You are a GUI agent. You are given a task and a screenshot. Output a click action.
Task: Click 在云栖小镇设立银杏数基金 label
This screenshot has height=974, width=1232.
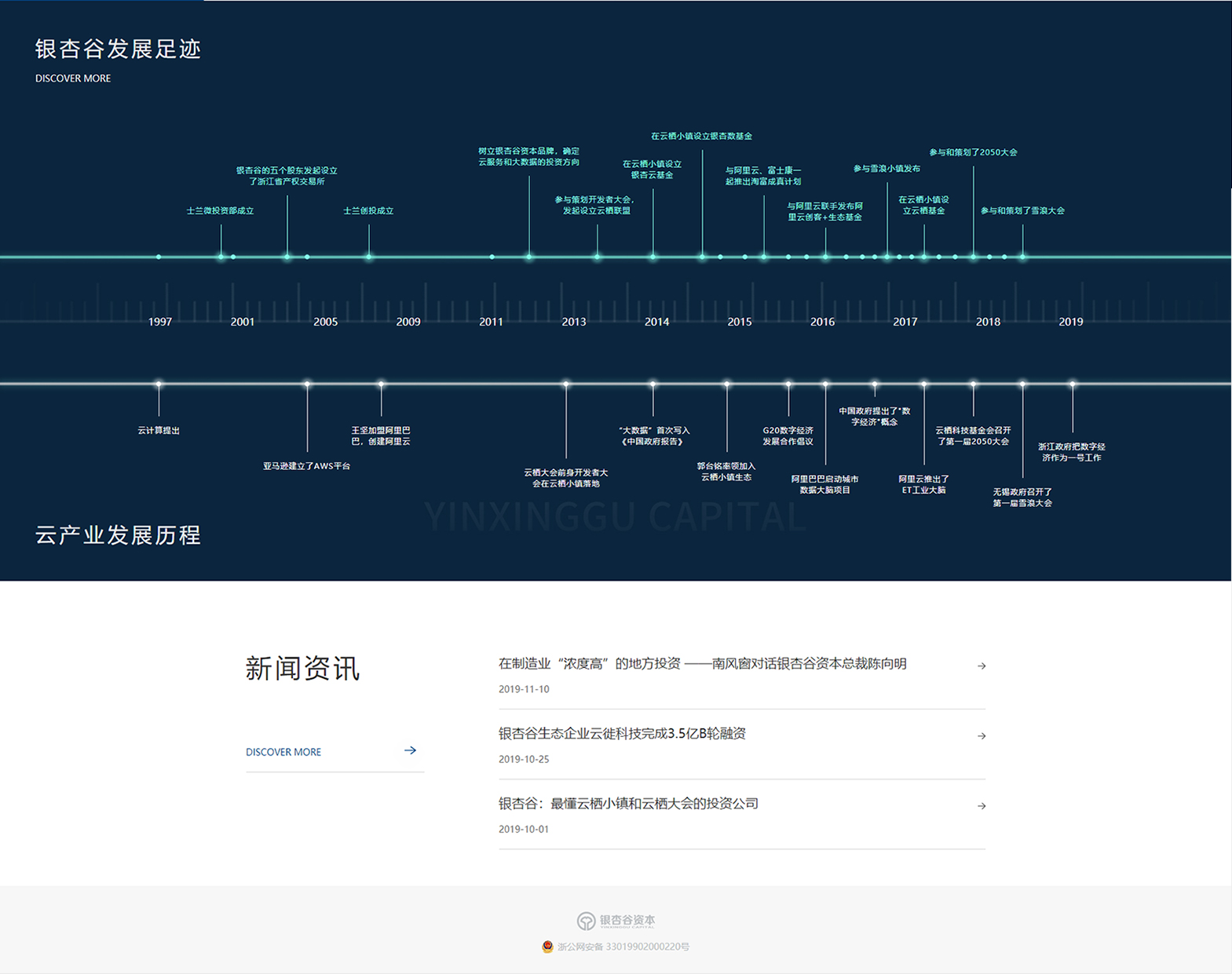[701, 136]
